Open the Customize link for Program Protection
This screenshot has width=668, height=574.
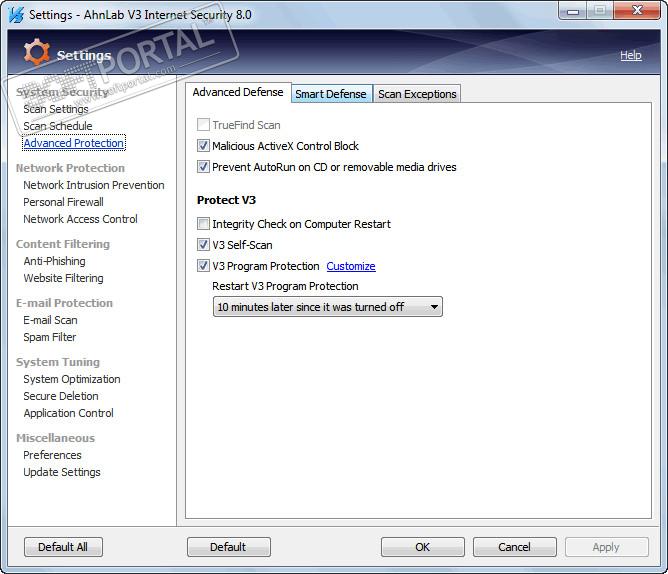coord(351,266)
